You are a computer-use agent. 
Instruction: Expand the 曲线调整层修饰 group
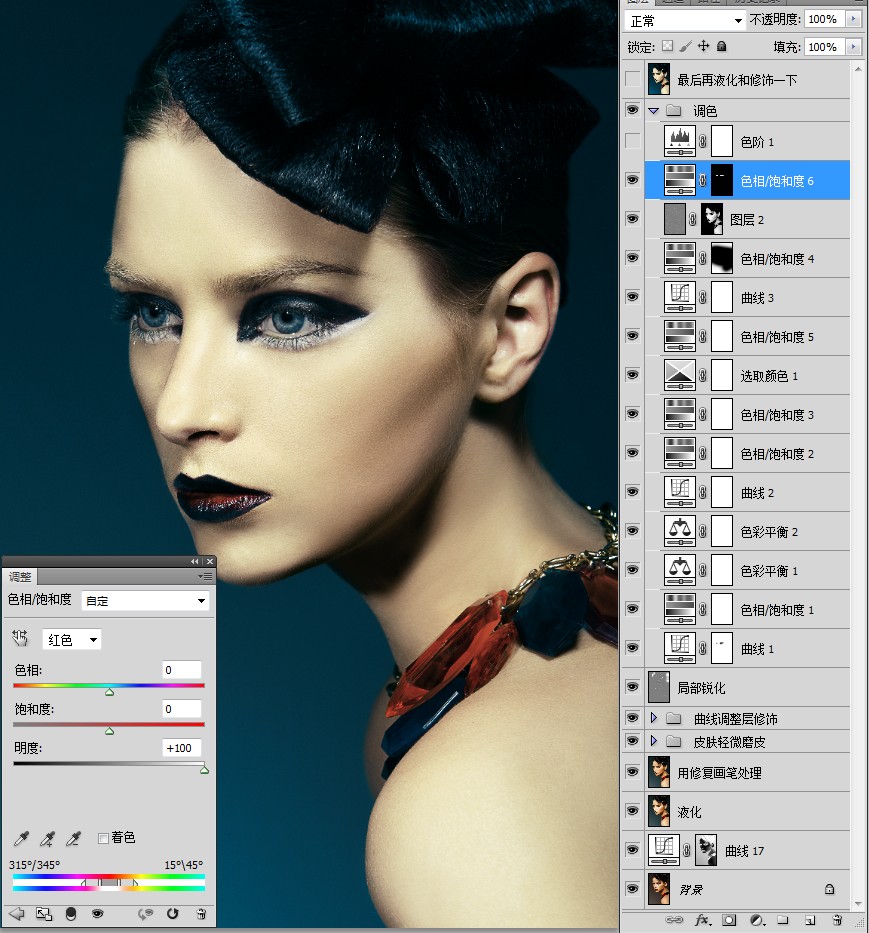(654, 718)
